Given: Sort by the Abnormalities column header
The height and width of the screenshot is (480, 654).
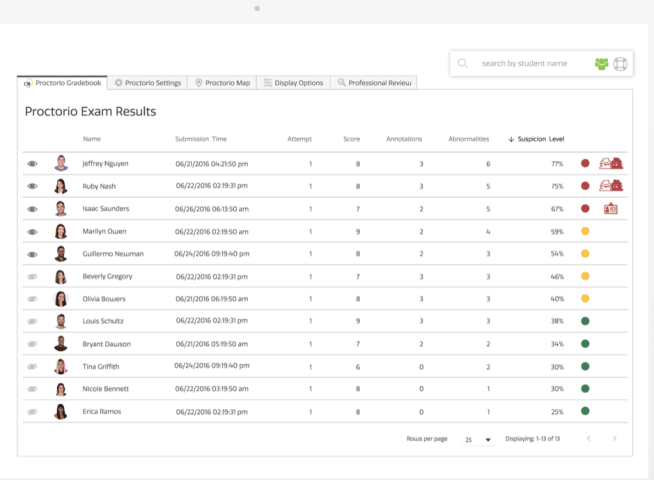Looking at the screenshot, I should (x=468, y=139).
